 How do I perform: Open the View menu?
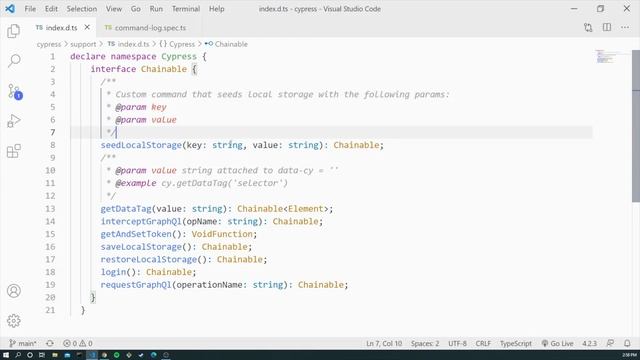[114, 9]
